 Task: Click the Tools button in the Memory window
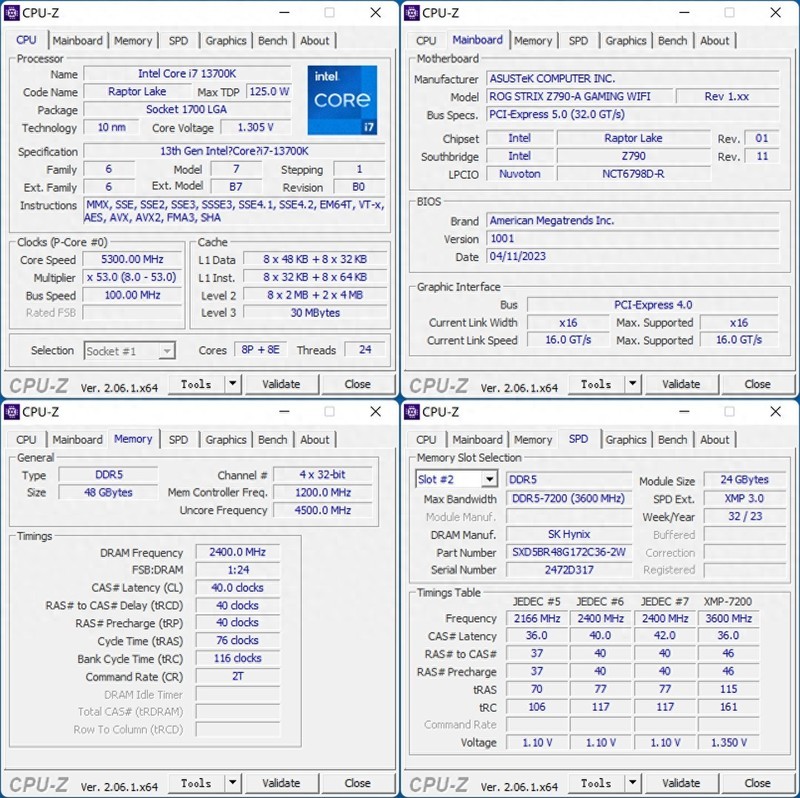[x=198, y=782]
